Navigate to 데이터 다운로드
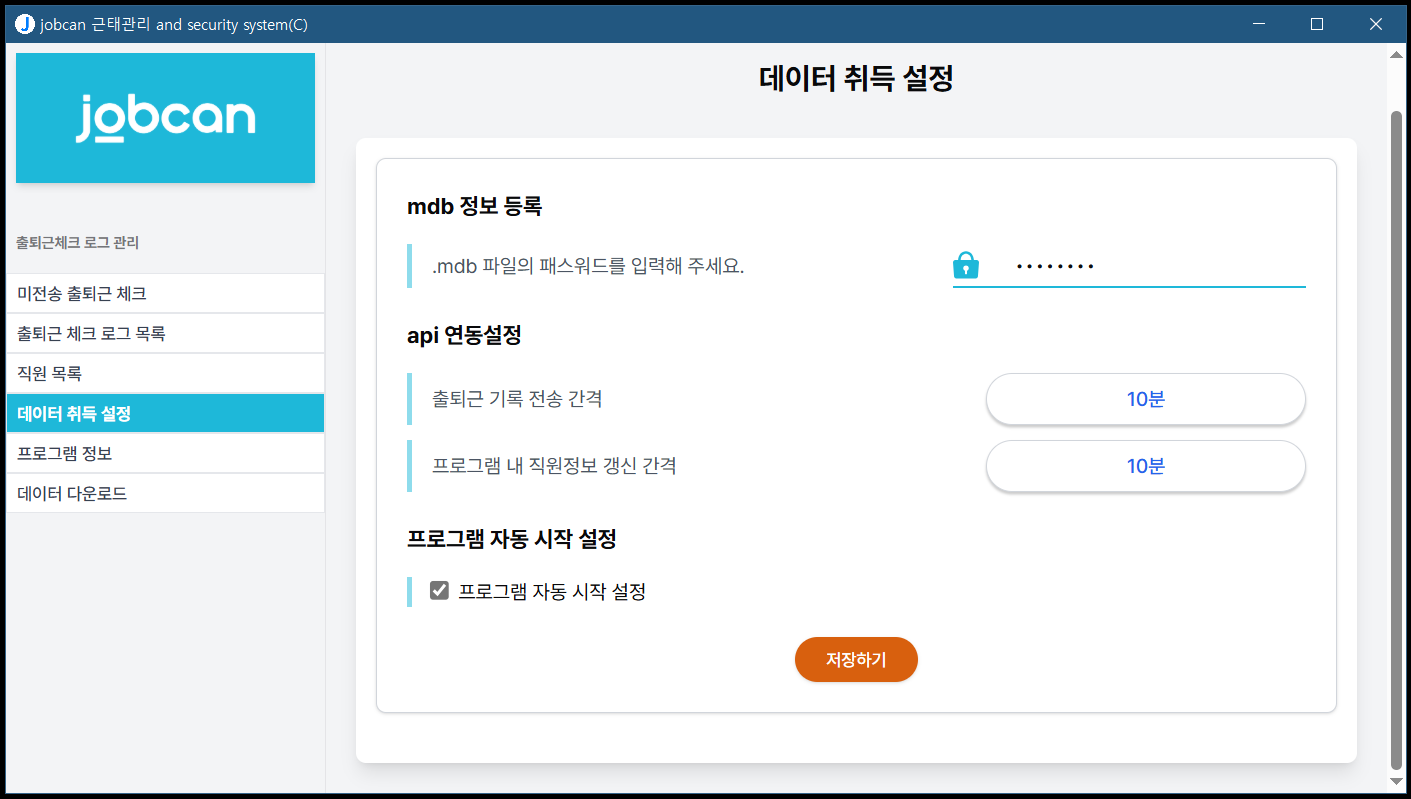This screenshot has height=799, width=1411. click(165, 493)
